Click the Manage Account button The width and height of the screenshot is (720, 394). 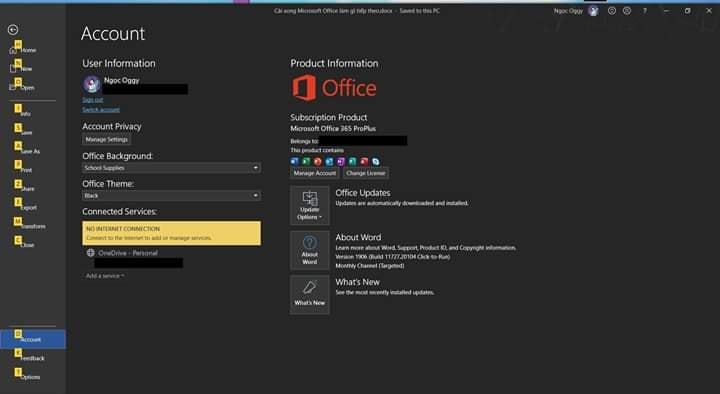point(315,173)
